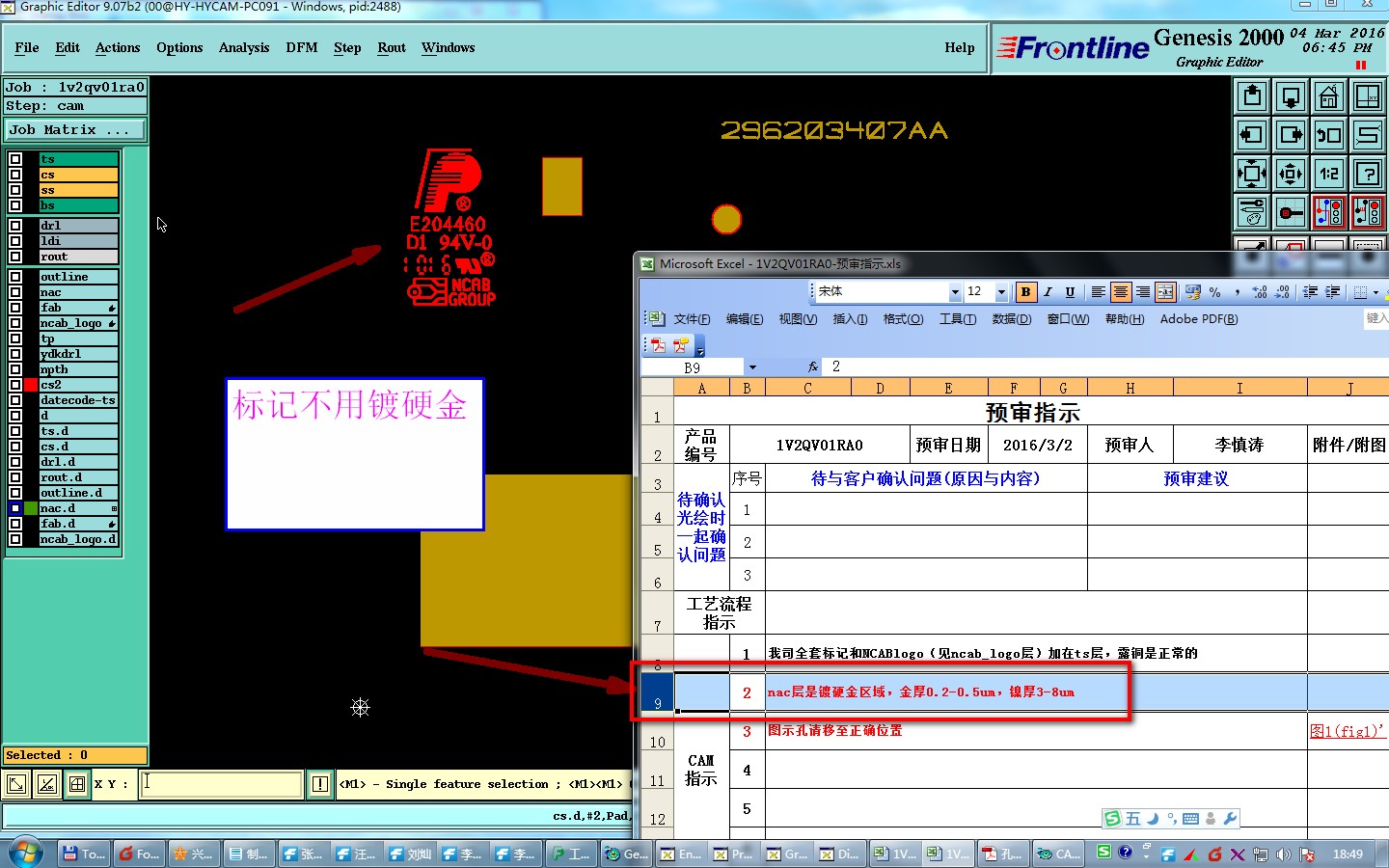Image resolution: width=1389 pixels, height=868 pixels.
Task: Click Align Left in Excel toolbar
Action: 1098,291
